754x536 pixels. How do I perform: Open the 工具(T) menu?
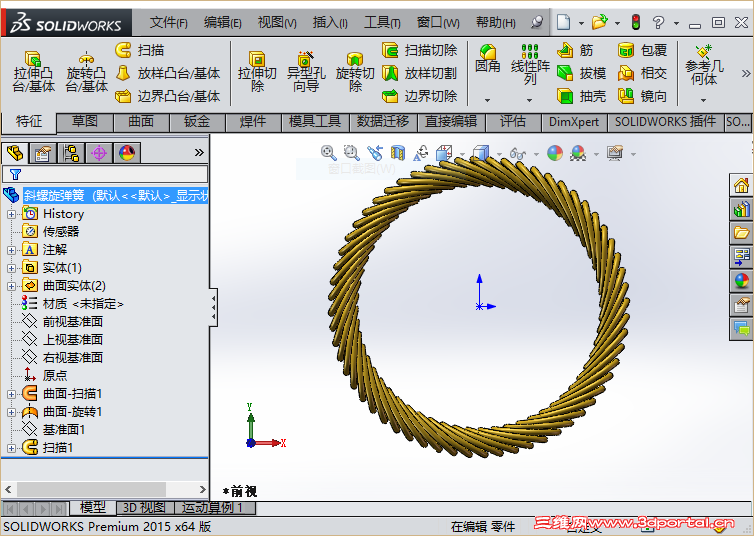[382, 22]
